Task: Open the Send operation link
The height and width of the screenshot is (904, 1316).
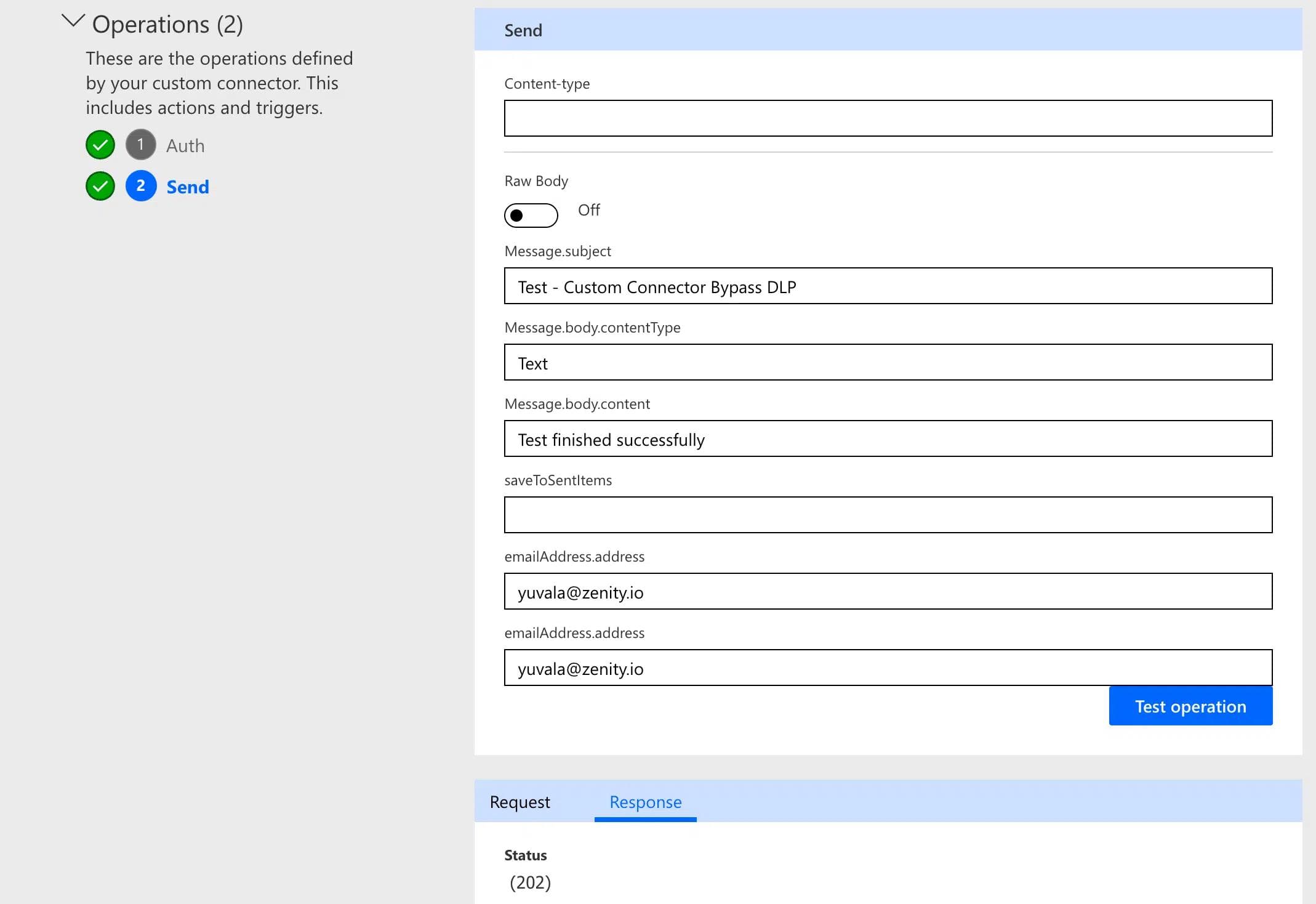Action: tap(188, 187)
